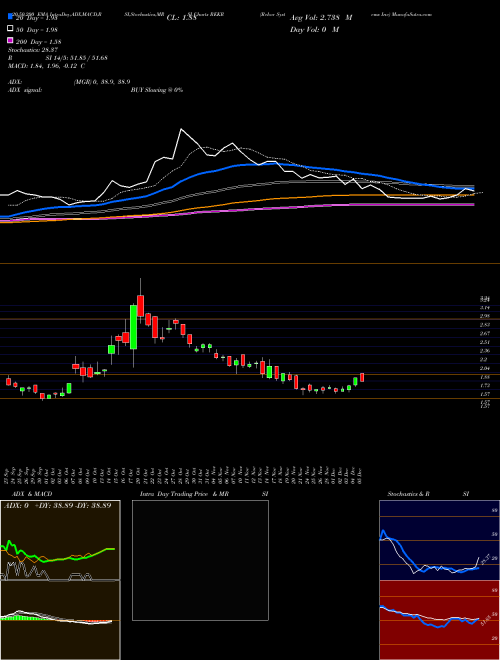Open the MACD histogram chart below the ADX chart

click(x=60, y=620)
